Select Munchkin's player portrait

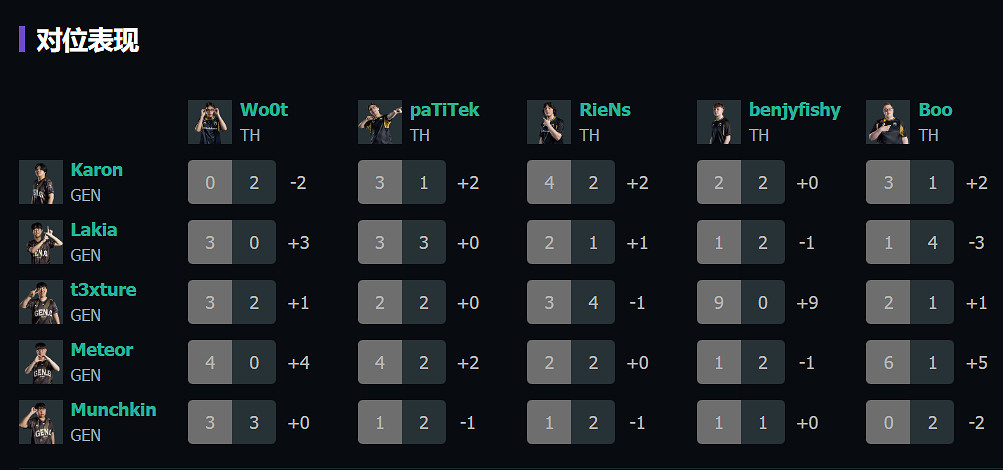coord(41,422)
